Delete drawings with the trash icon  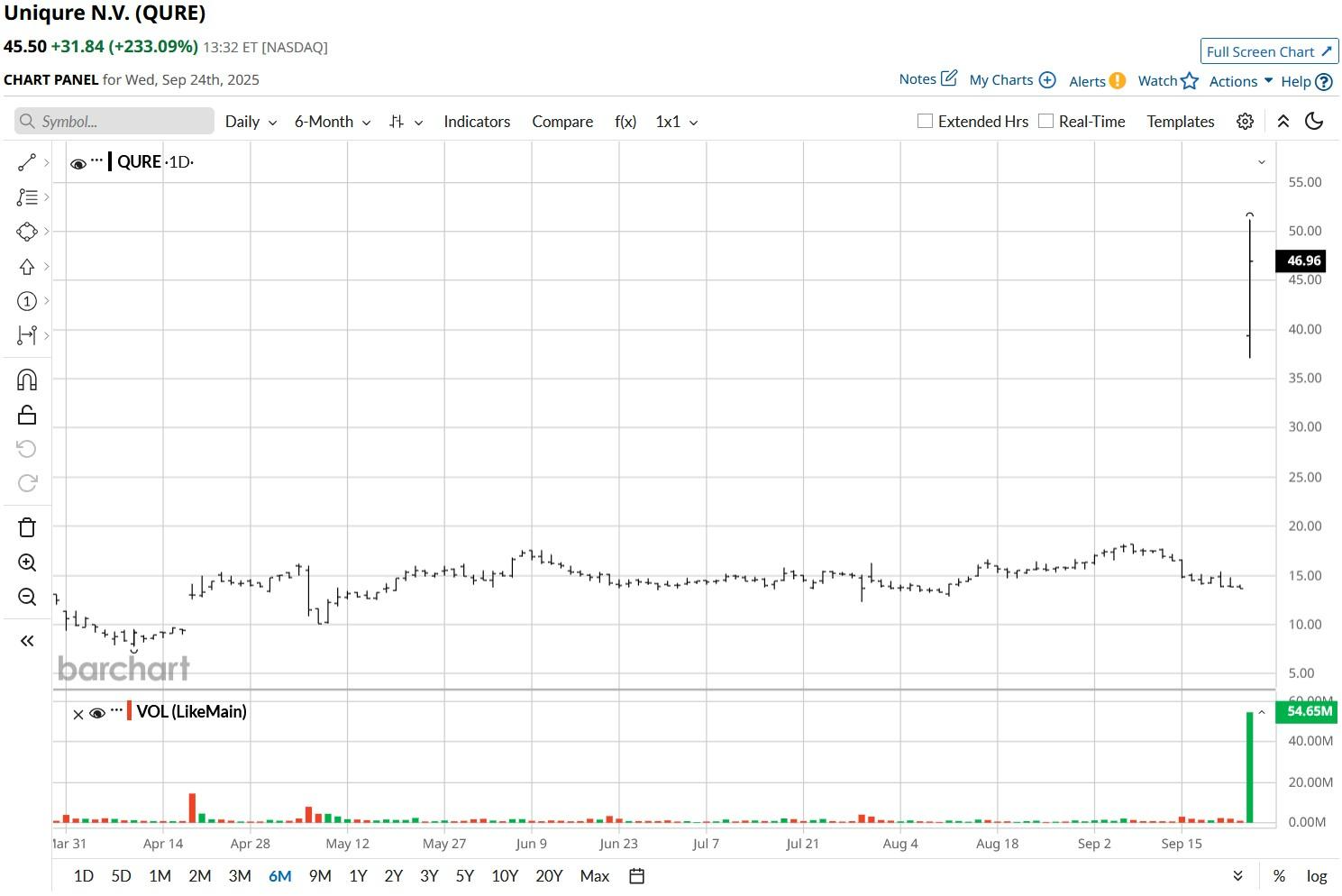27,527
